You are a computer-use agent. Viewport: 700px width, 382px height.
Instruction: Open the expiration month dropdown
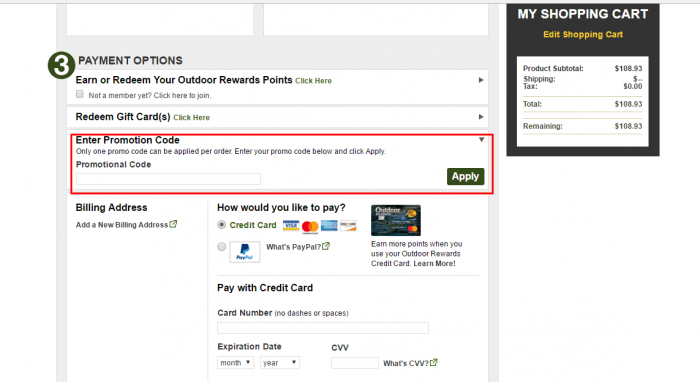tap(236, 363)
